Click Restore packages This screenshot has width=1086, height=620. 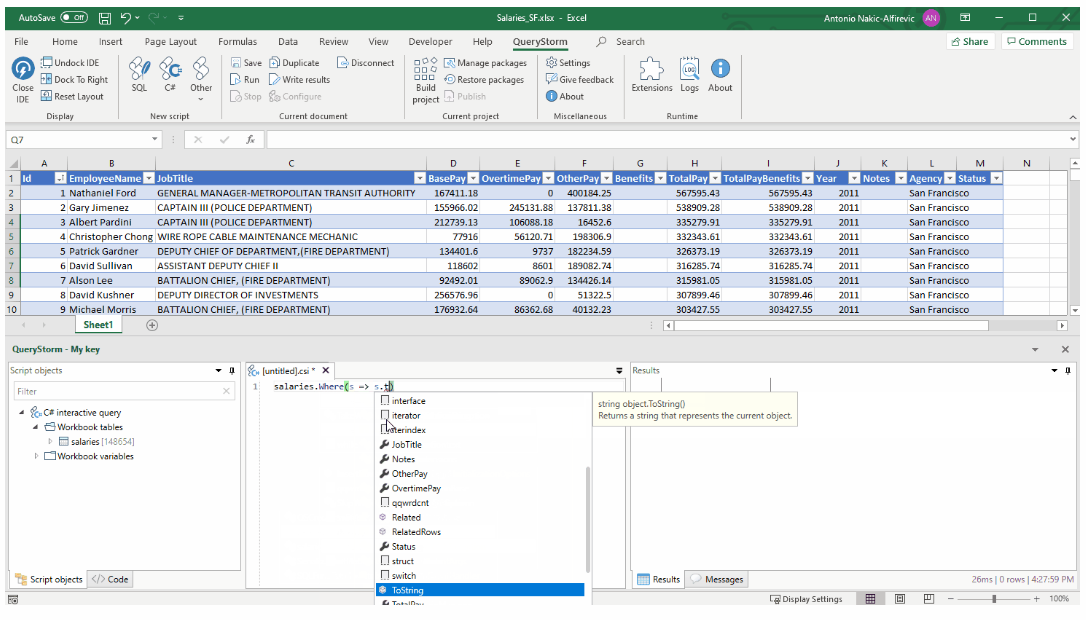tap(483, 80)
